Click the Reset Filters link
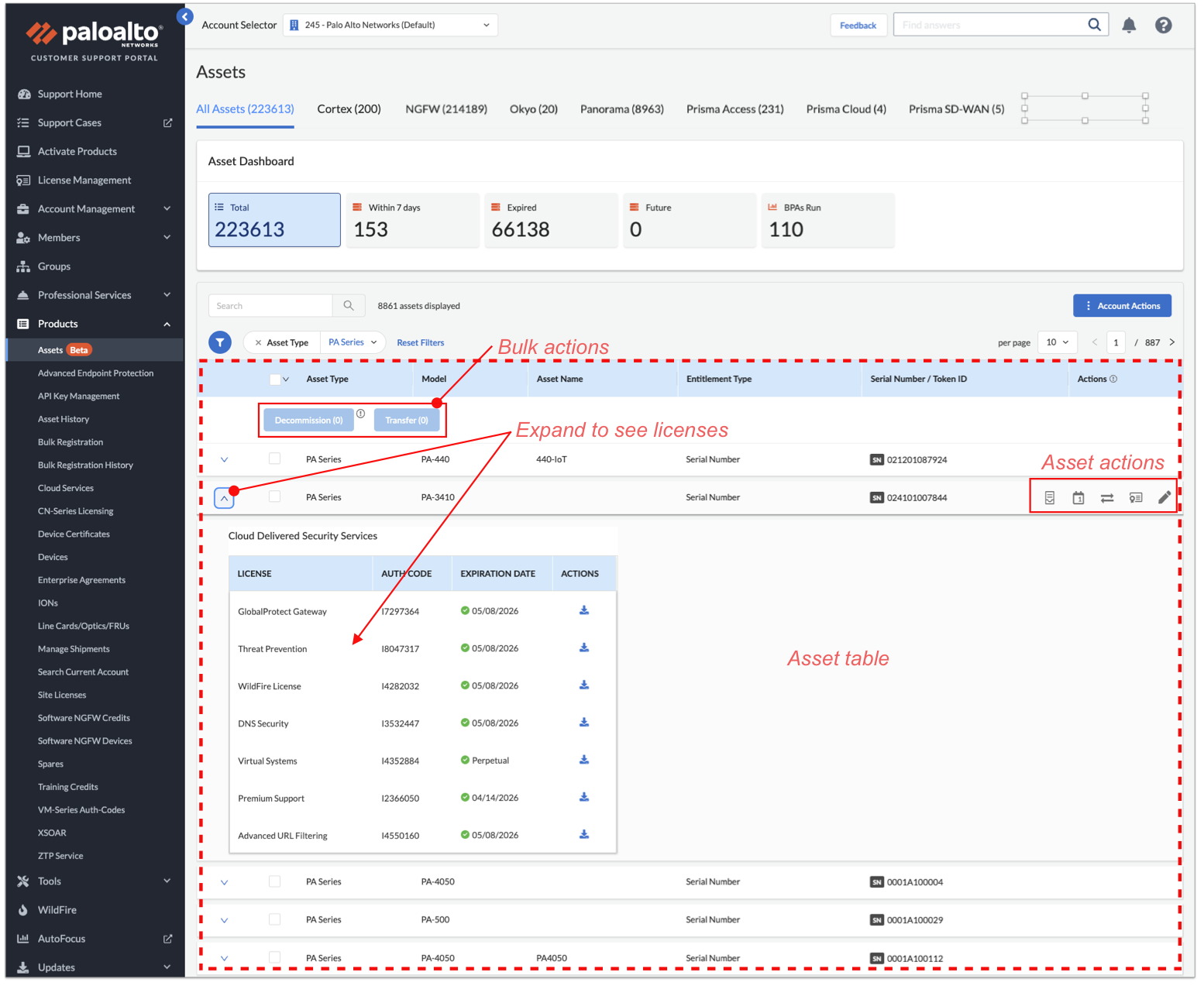Image resolution: width=1204 pixels, height=986 pixels. [420, 343]
